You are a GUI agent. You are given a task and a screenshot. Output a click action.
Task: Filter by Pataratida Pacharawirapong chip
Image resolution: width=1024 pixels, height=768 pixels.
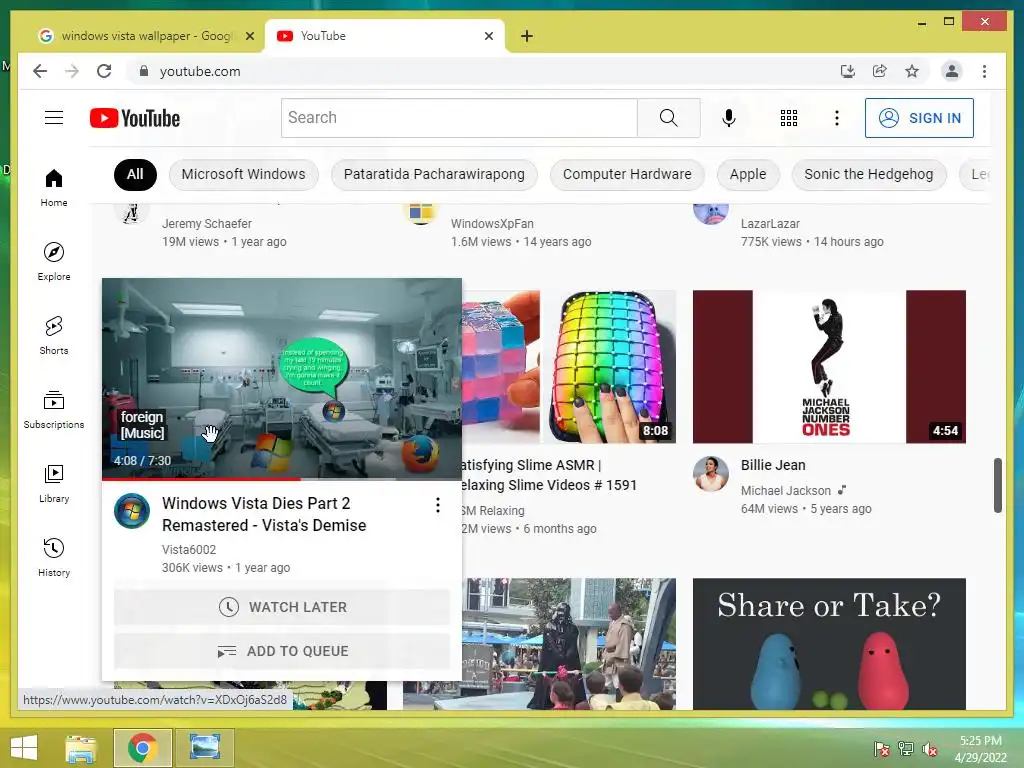(x=434, y=174)
